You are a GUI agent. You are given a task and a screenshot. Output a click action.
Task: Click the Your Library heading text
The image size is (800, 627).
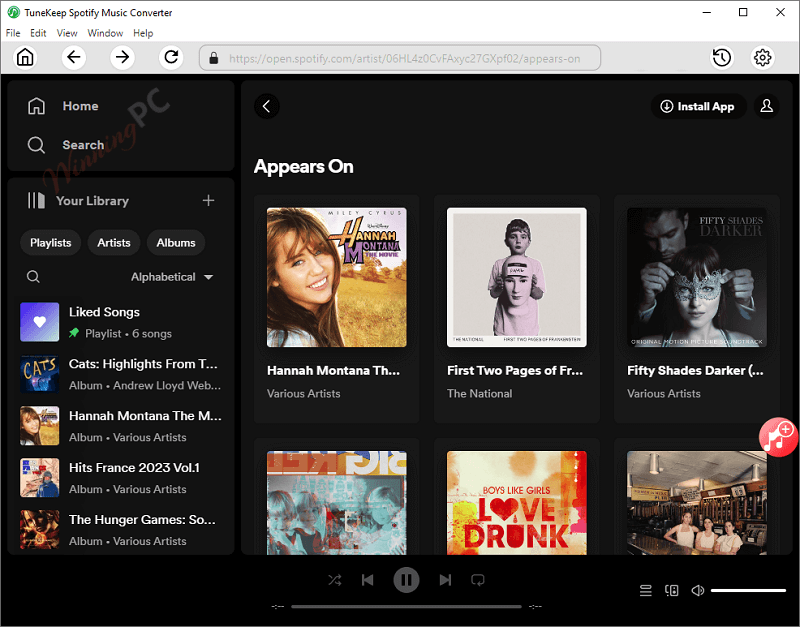click(x=92, y=200)
